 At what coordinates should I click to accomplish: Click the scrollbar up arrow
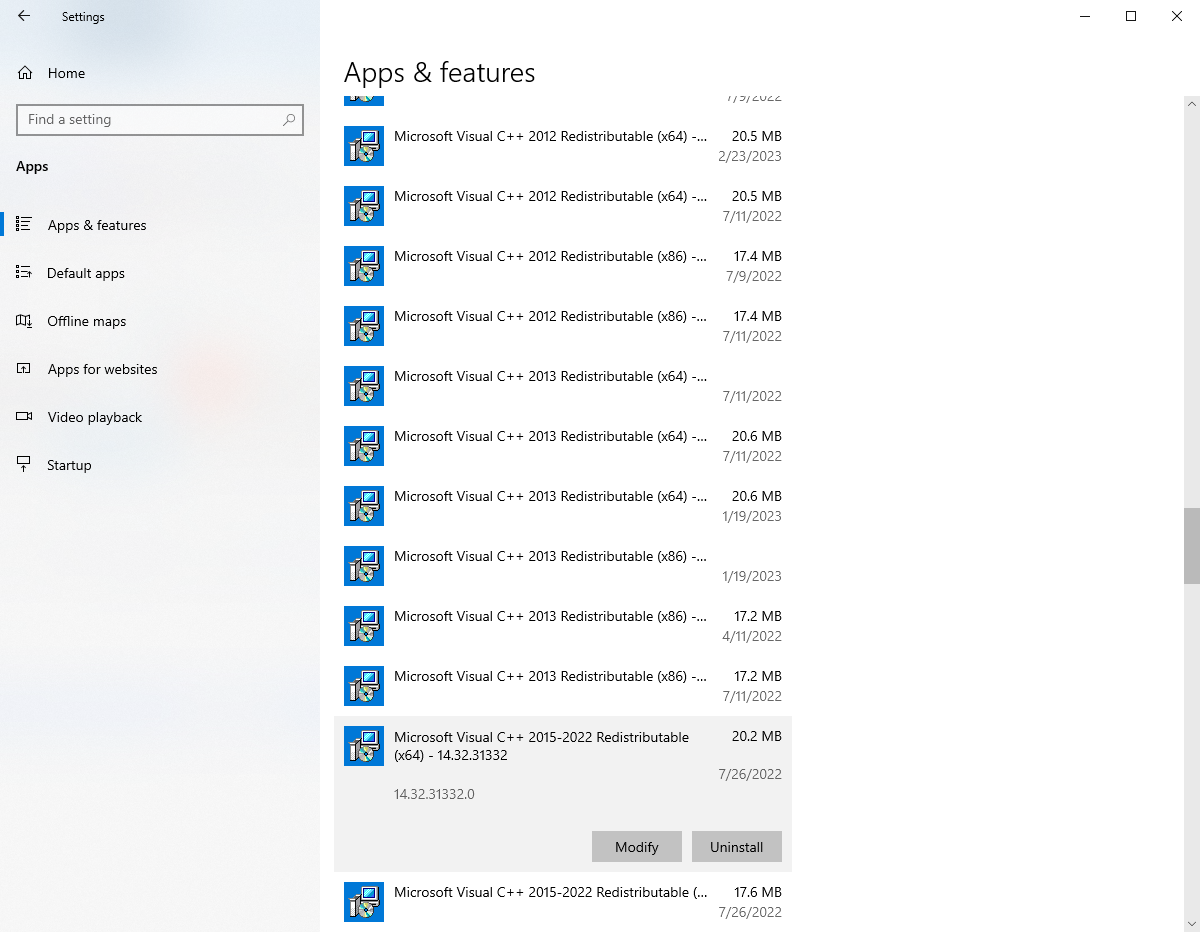pos(1192,102)
